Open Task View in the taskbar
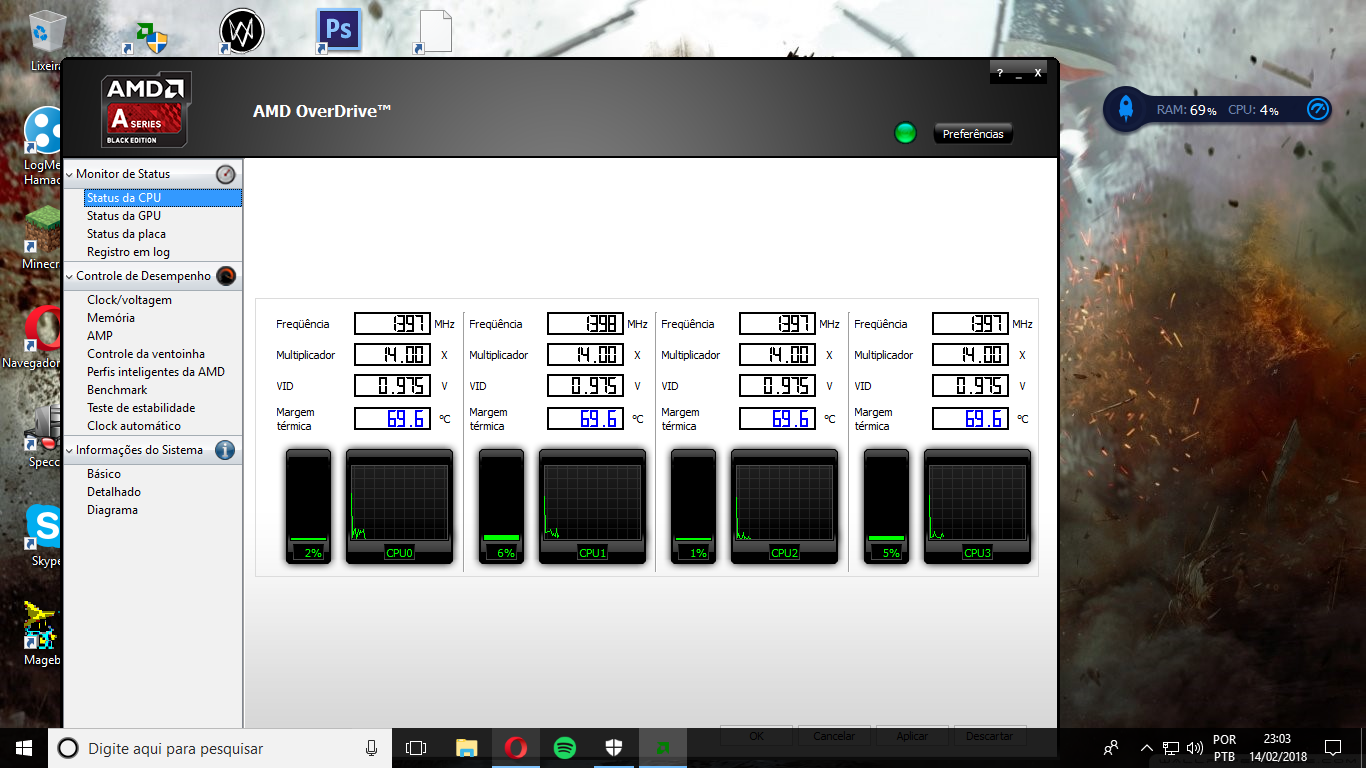 (x=416, y=748)
